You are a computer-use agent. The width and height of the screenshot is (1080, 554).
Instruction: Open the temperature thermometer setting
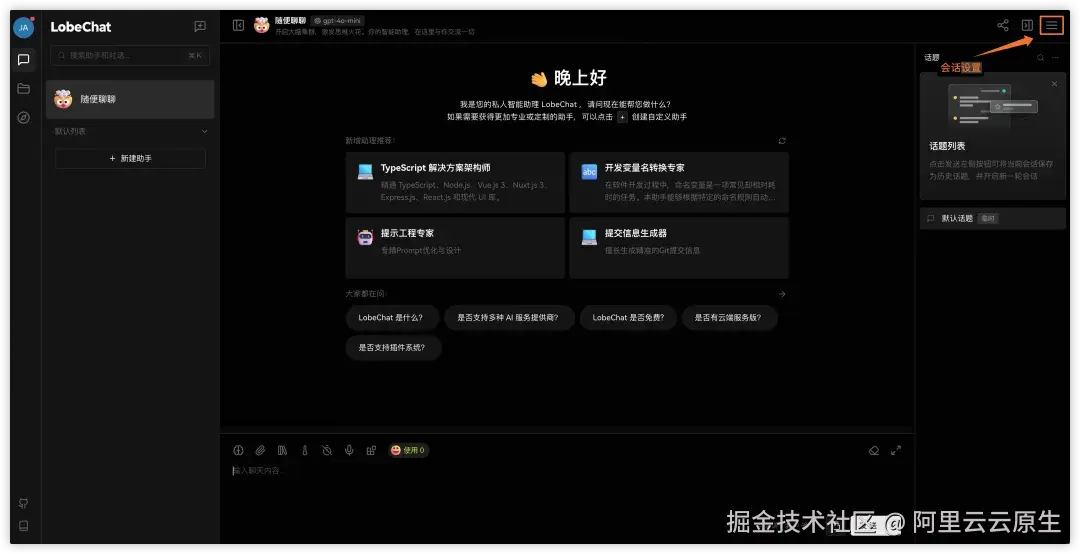pyautogui.click(x=304, y=450)
